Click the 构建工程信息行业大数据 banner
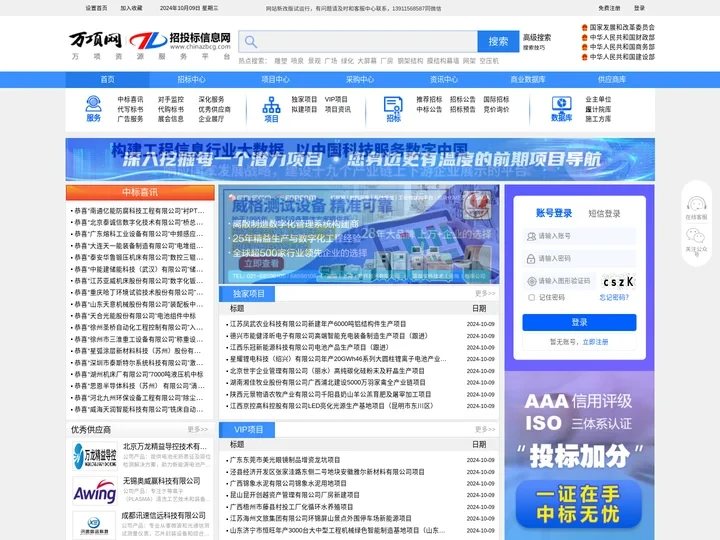The width and height of the screenshot is (720, 540). pyautogui.click(x=360, y=159)
